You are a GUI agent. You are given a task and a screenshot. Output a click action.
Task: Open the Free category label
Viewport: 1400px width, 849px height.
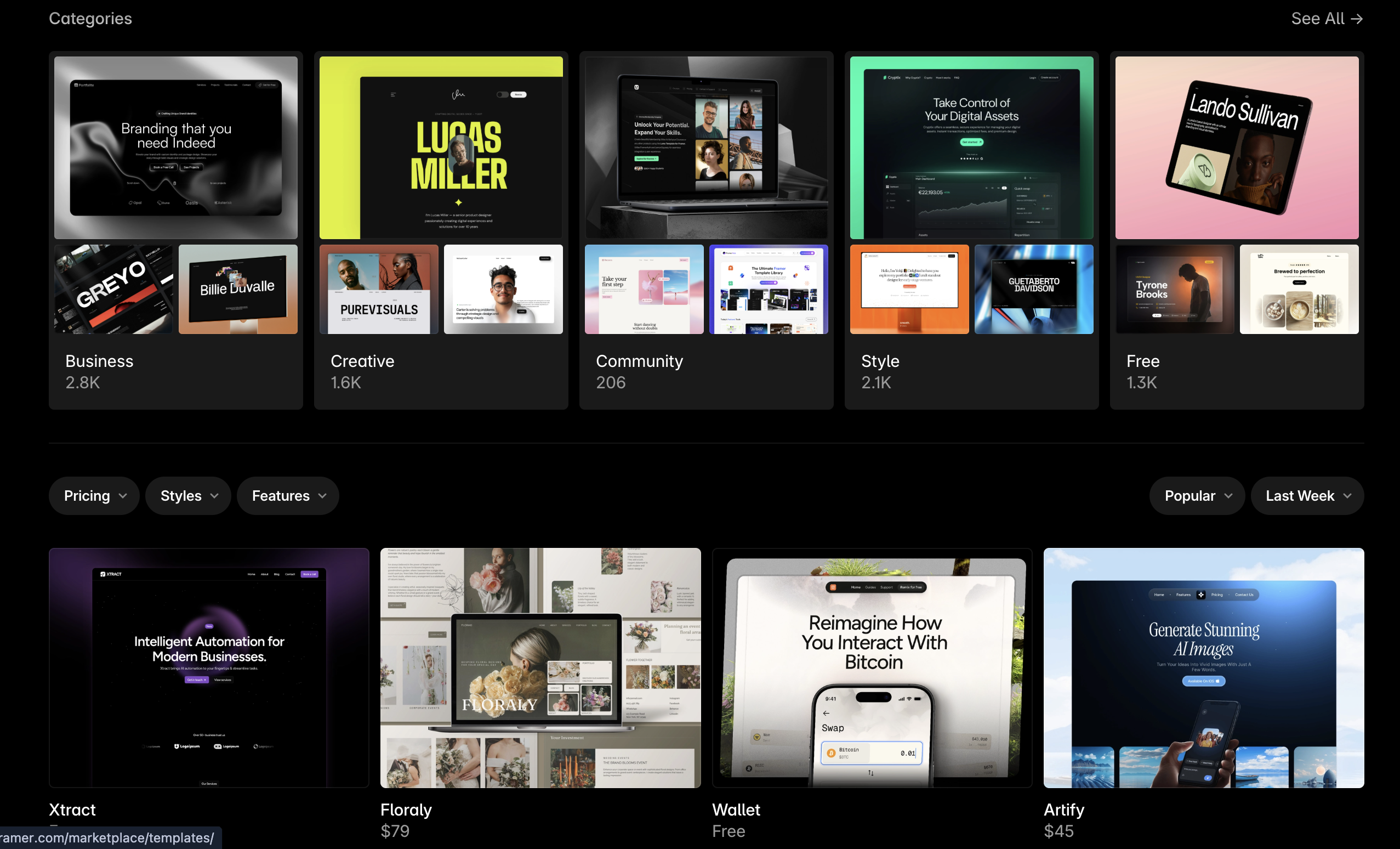[x=1142, y=361]
